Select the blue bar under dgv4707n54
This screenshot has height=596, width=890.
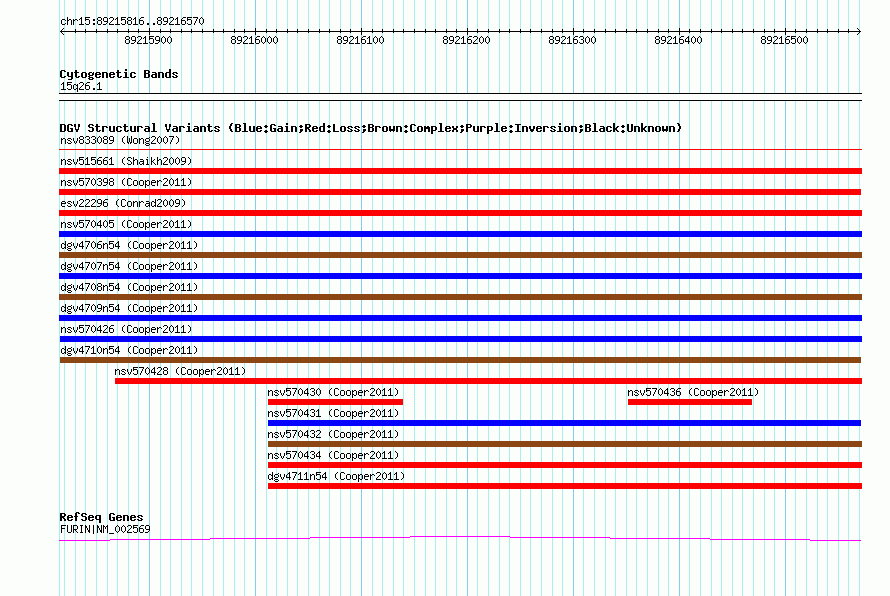point(460,276)
